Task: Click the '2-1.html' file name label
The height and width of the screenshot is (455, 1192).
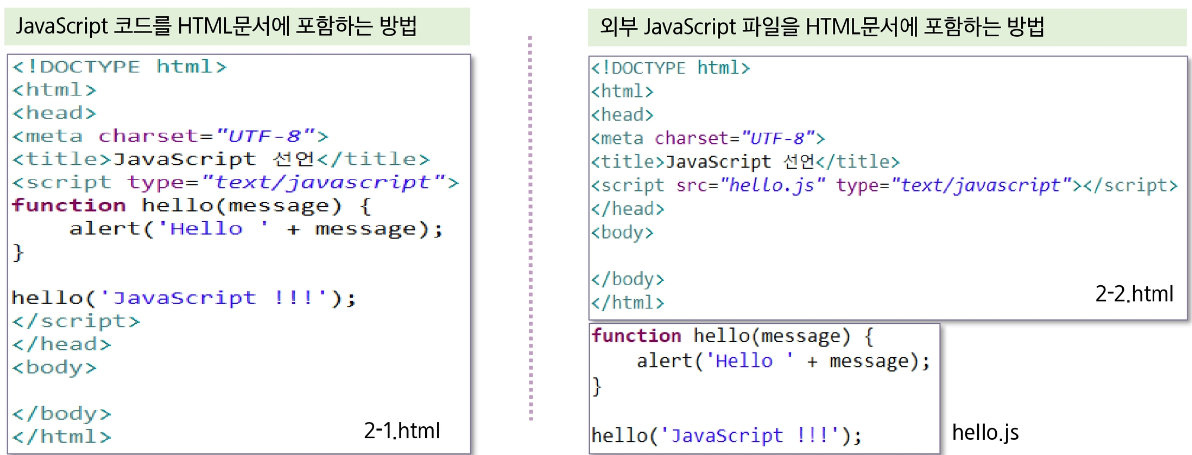Action: 402,431
